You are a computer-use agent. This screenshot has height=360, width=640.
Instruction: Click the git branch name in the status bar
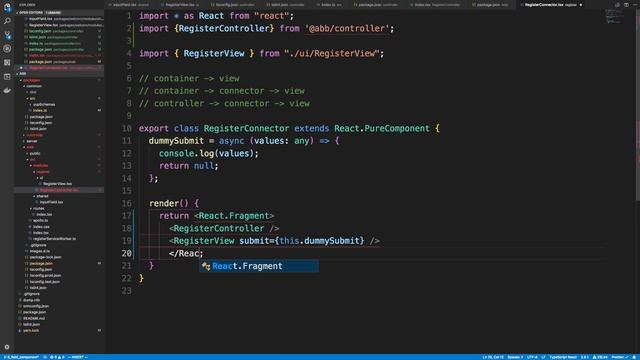click(x=21, y=357)
